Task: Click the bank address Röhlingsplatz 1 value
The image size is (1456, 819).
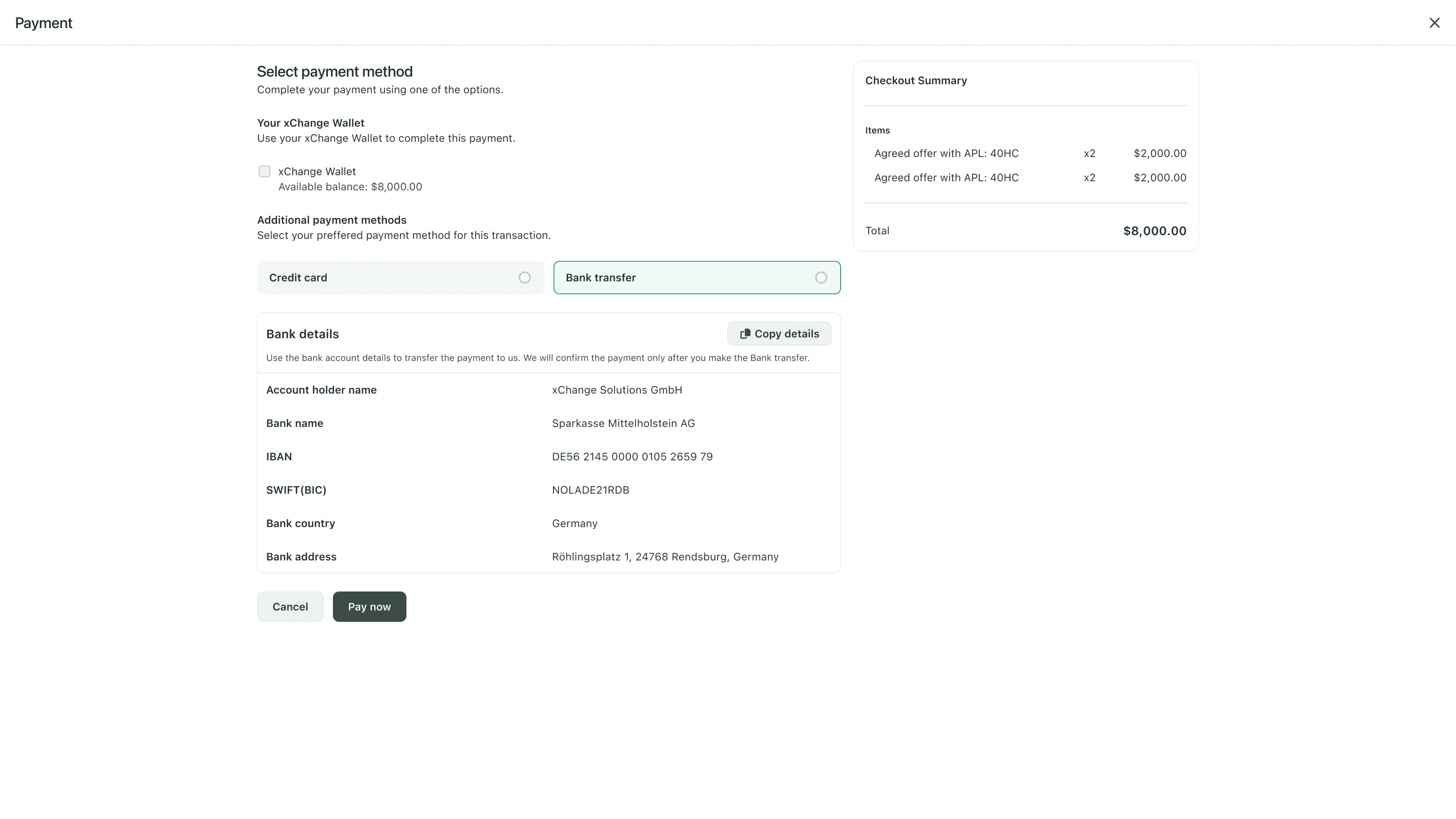Action: pos(665,557)
